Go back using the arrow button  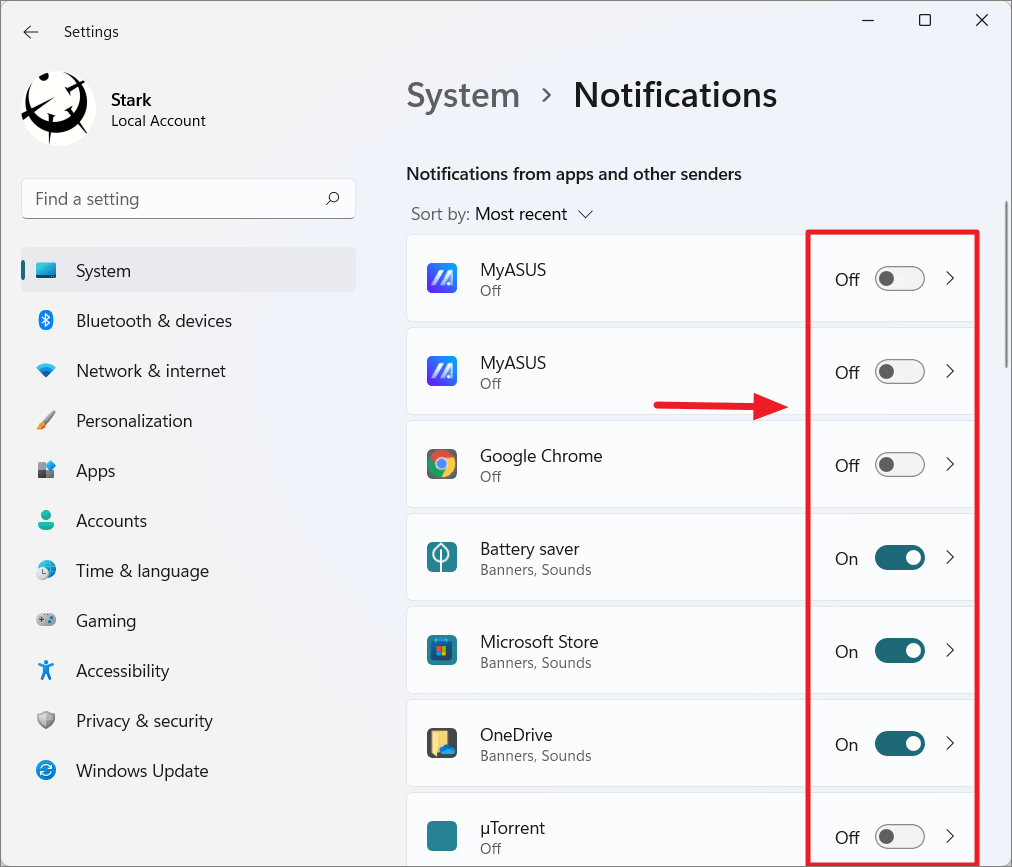pos(30,31)
